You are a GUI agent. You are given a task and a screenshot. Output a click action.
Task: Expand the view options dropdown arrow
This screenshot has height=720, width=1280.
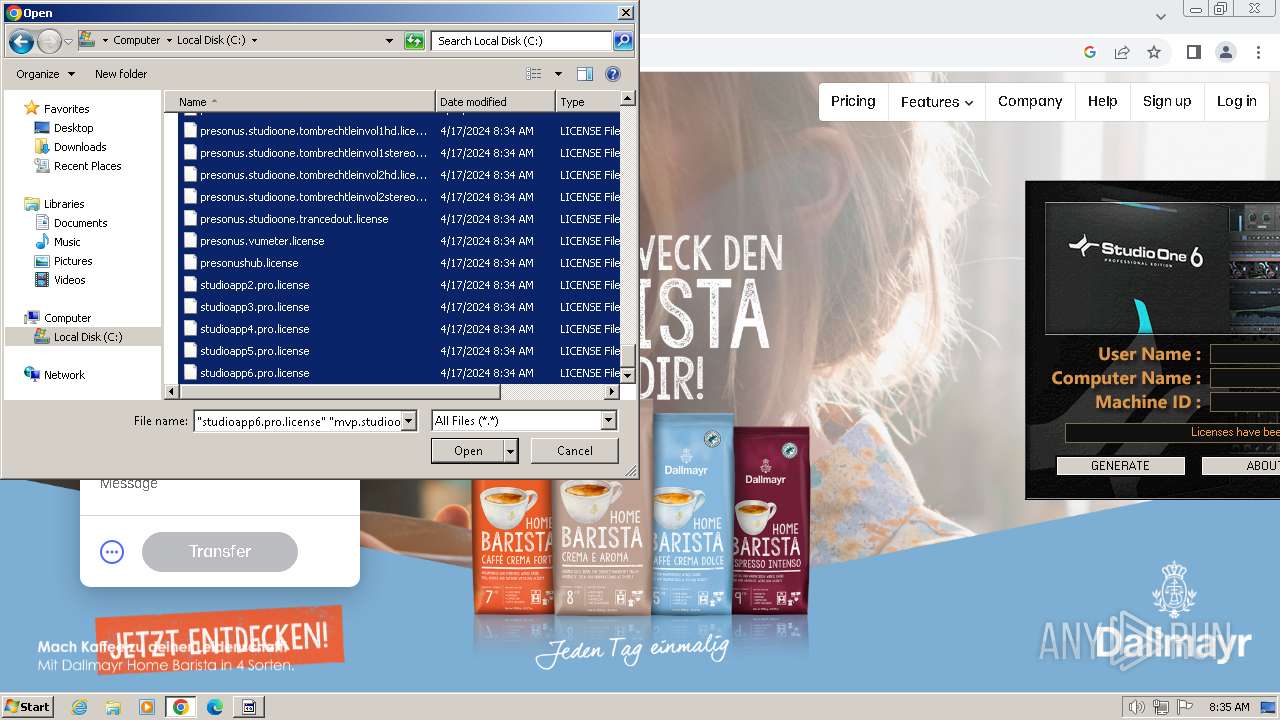tap(558, 74)
